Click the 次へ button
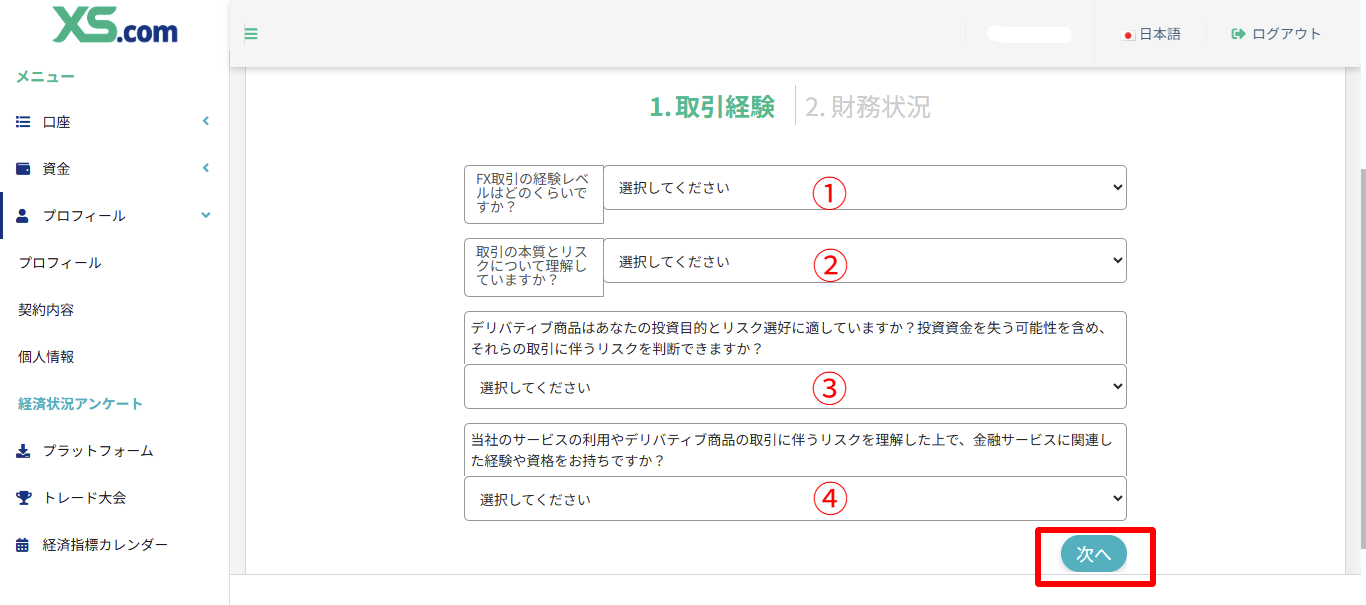The image size is (1366, 605). 1095,553
